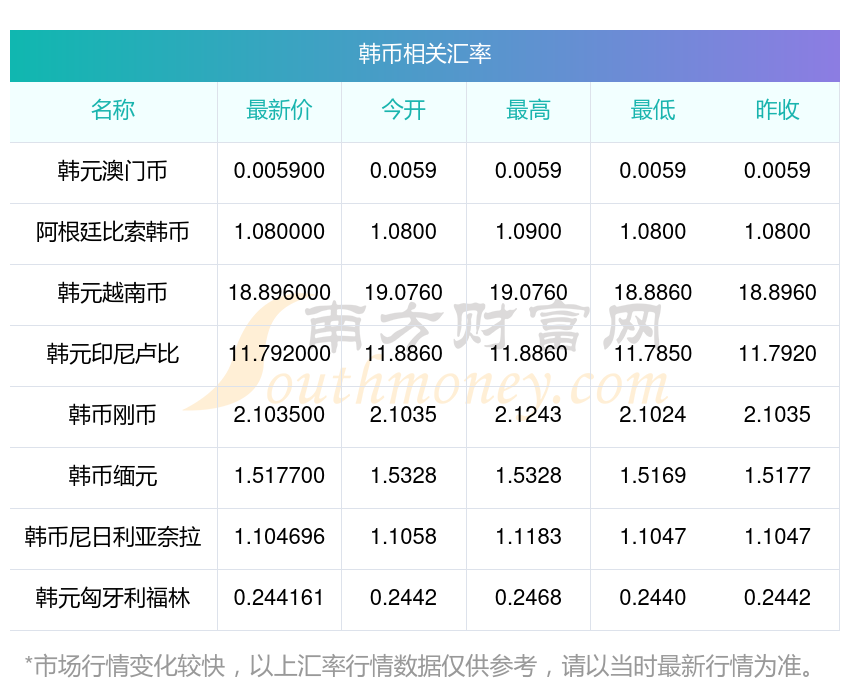Click the 2.1024 low value

pos(653,415)
